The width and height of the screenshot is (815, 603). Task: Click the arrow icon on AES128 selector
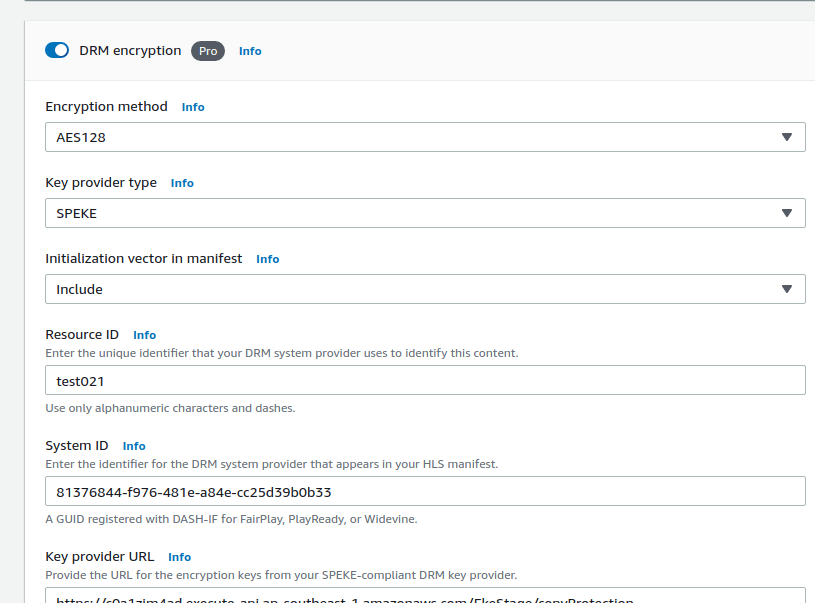tap(786, 137)
